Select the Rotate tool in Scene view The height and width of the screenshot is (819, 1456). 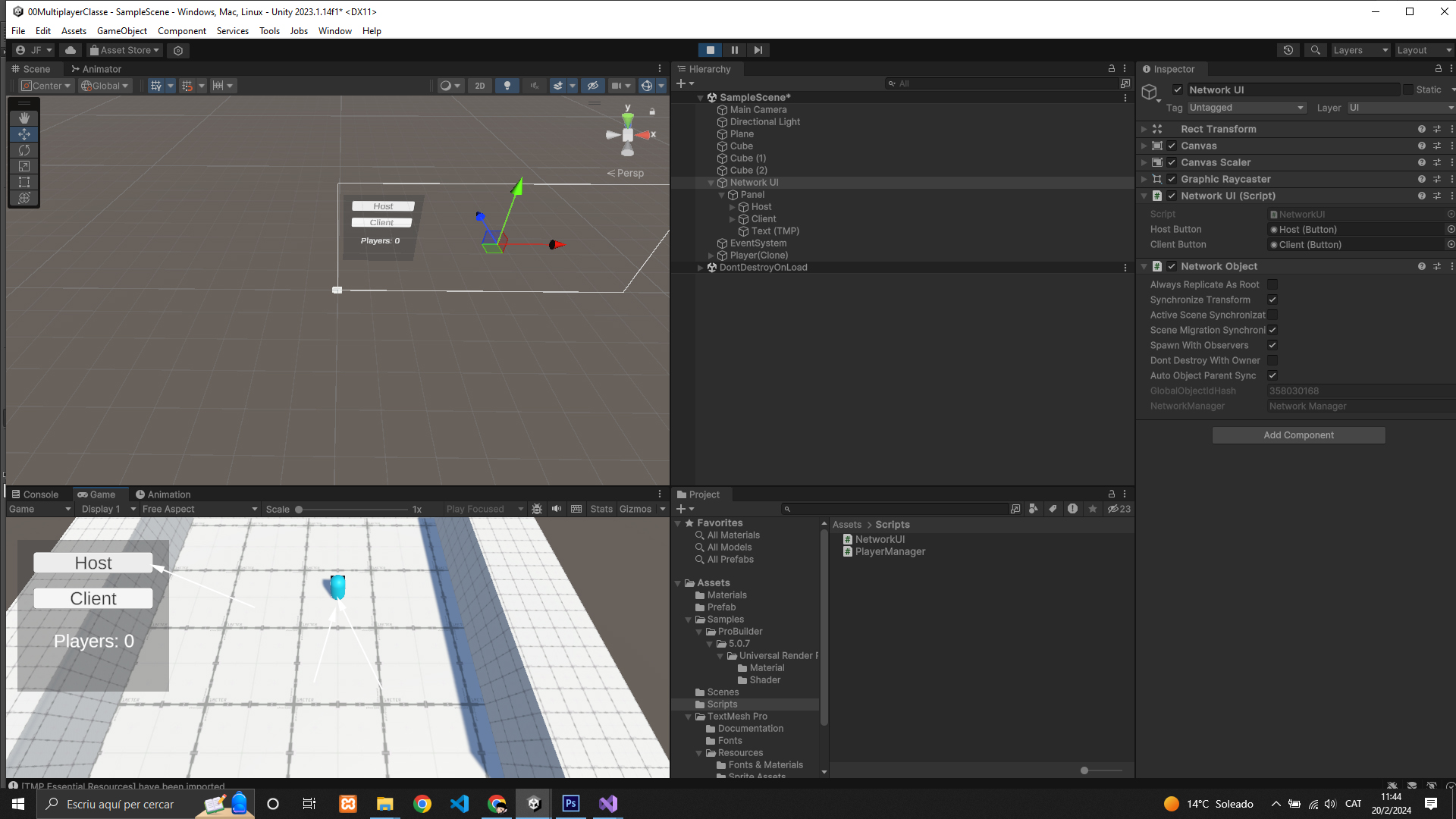click(24, 150)
